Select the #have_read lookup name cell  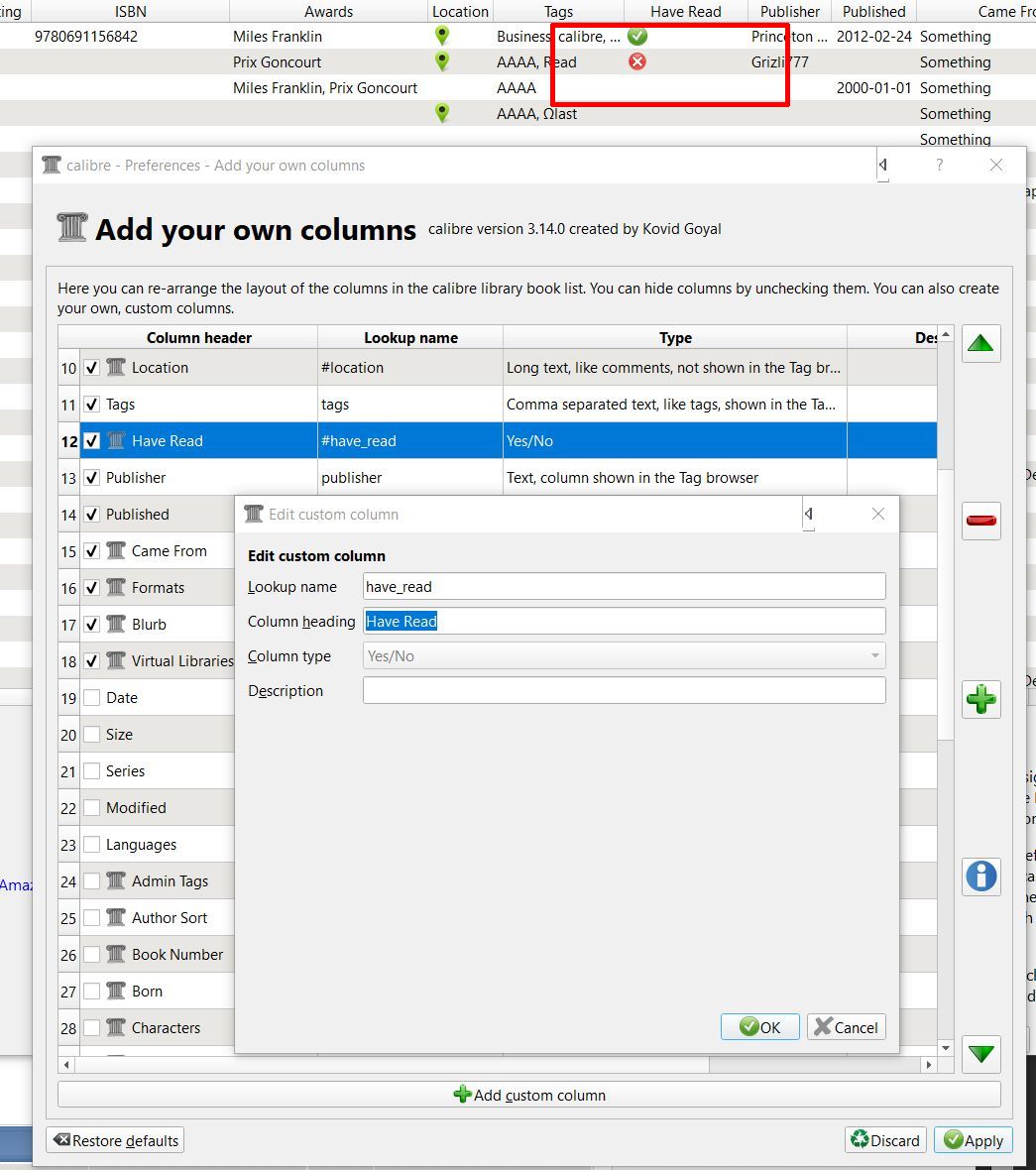click(410, 440)
